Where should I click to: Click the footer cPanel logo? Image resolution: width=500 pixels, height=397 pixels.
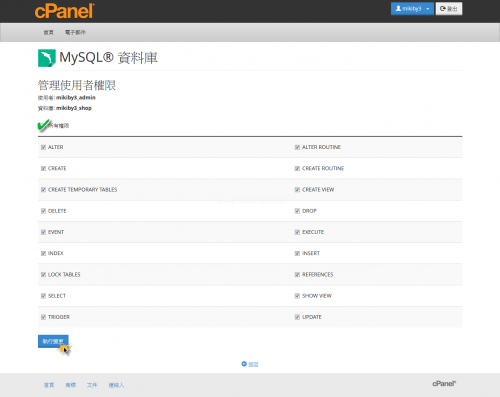(444, 384)
